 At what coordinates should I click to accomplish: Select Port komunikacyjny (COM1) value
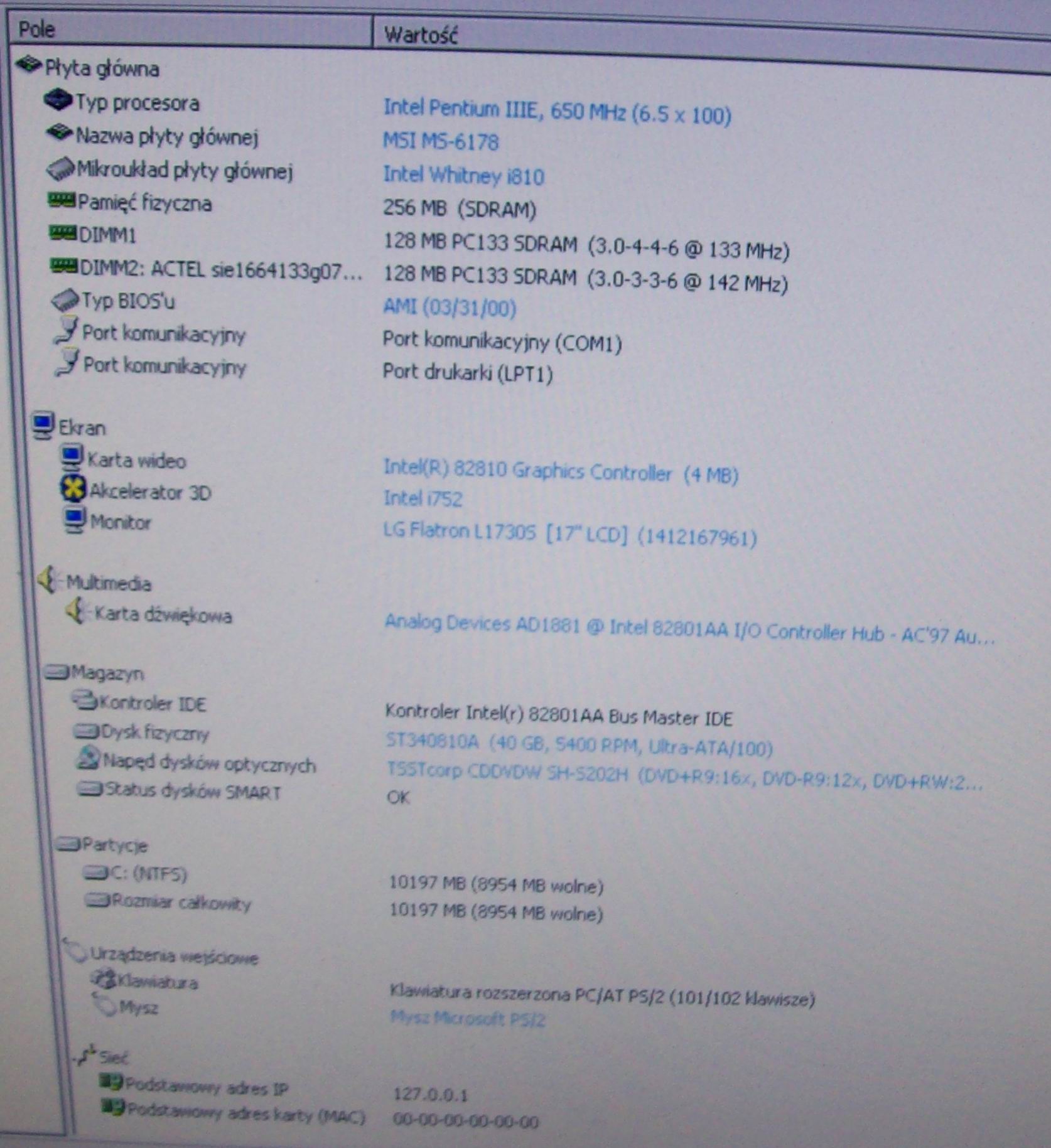(x=503, y=342)
